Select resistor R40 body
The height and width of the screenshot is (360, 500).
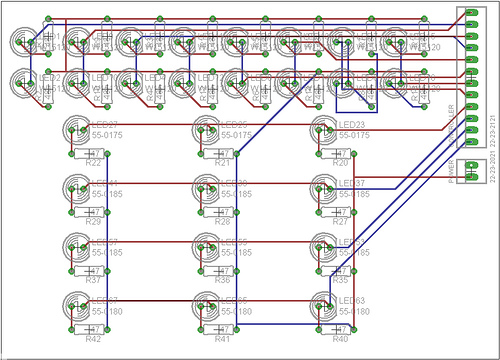click(x=336, y=330)
